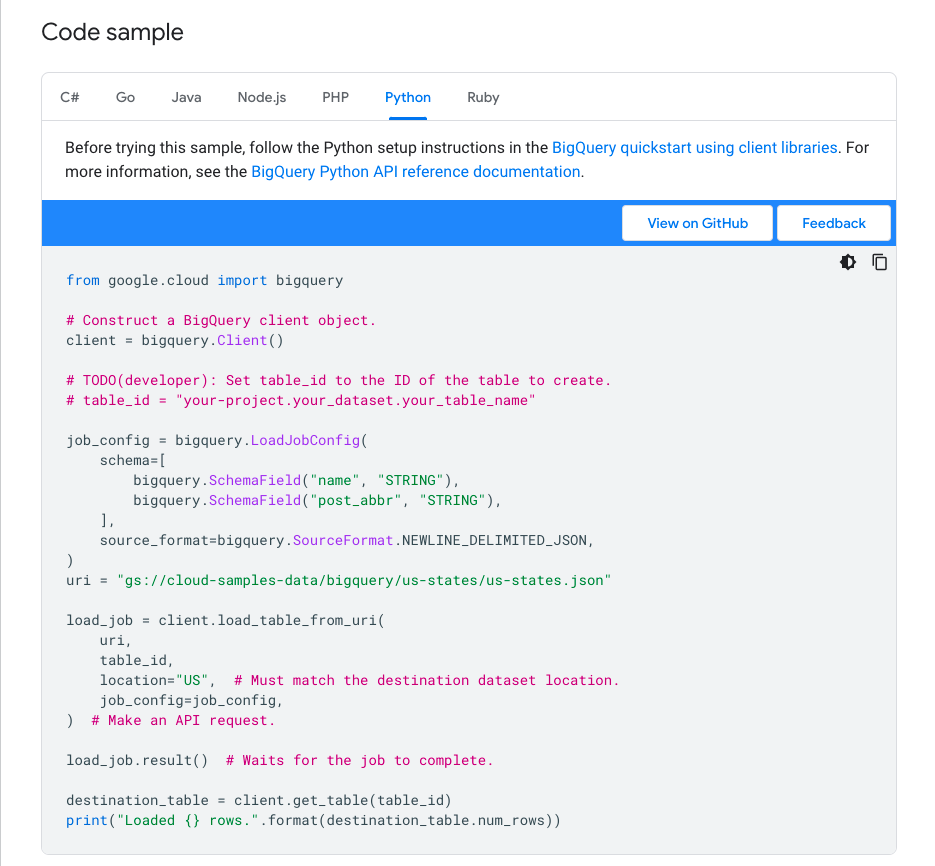This screenshot has width=935, height=866.
Task: Copy the code sample to clipboard
Action: pos(880,262)
